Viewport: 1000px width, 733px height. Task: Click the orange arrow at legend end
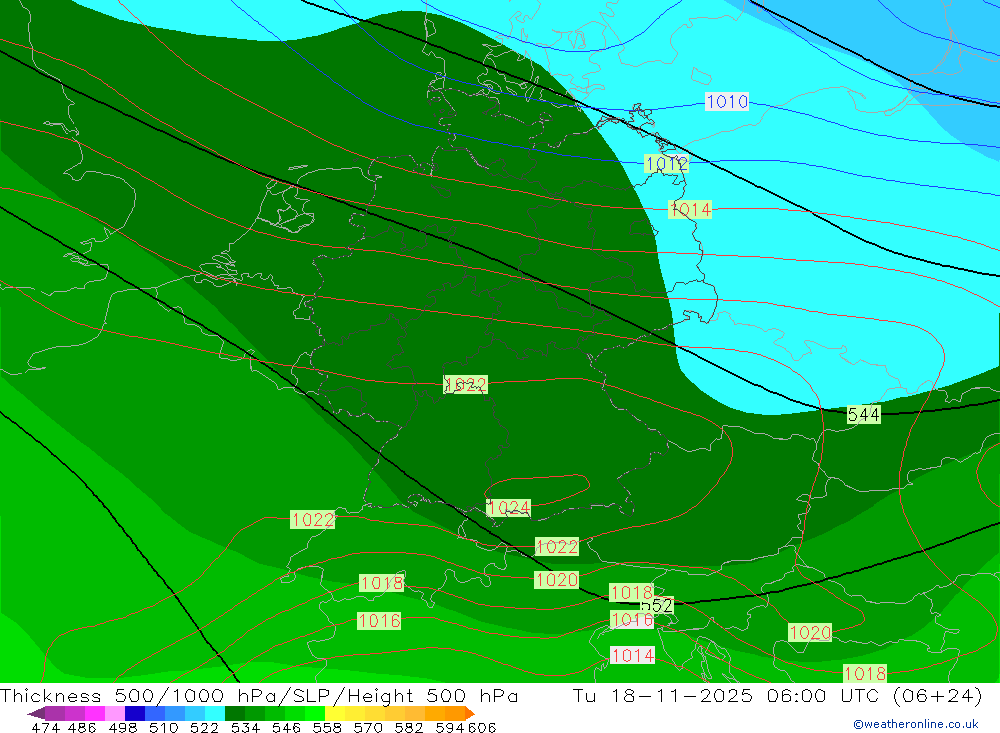pyautogui.click(x=469, y=713)
